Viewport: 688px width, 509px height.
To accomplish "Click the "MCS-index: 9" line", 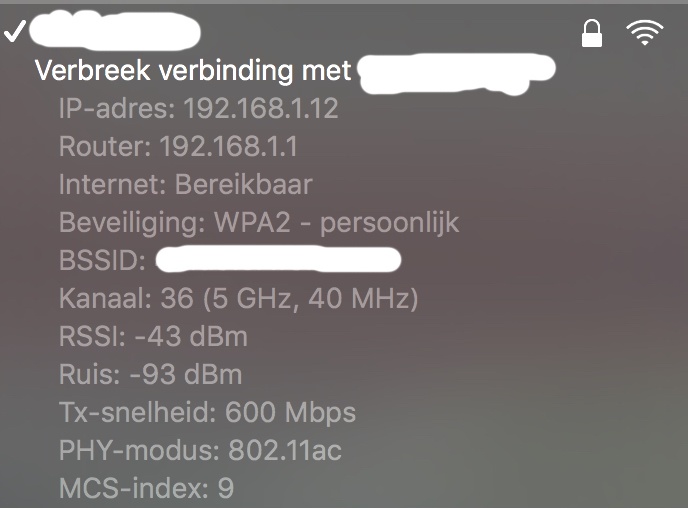I will coord(146,489).
